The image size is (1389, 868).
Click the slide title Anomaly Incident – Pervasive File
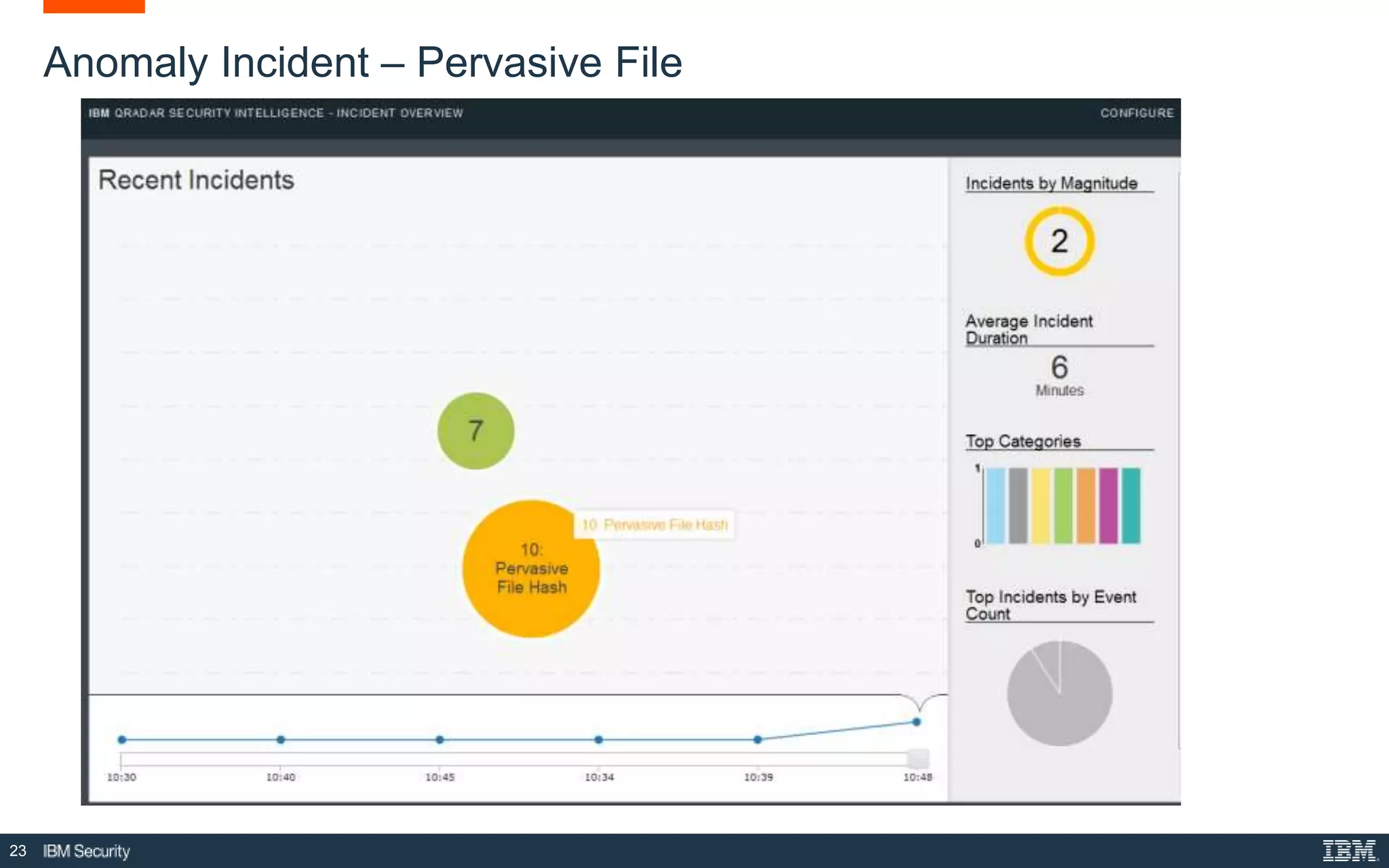coord(363,62)
